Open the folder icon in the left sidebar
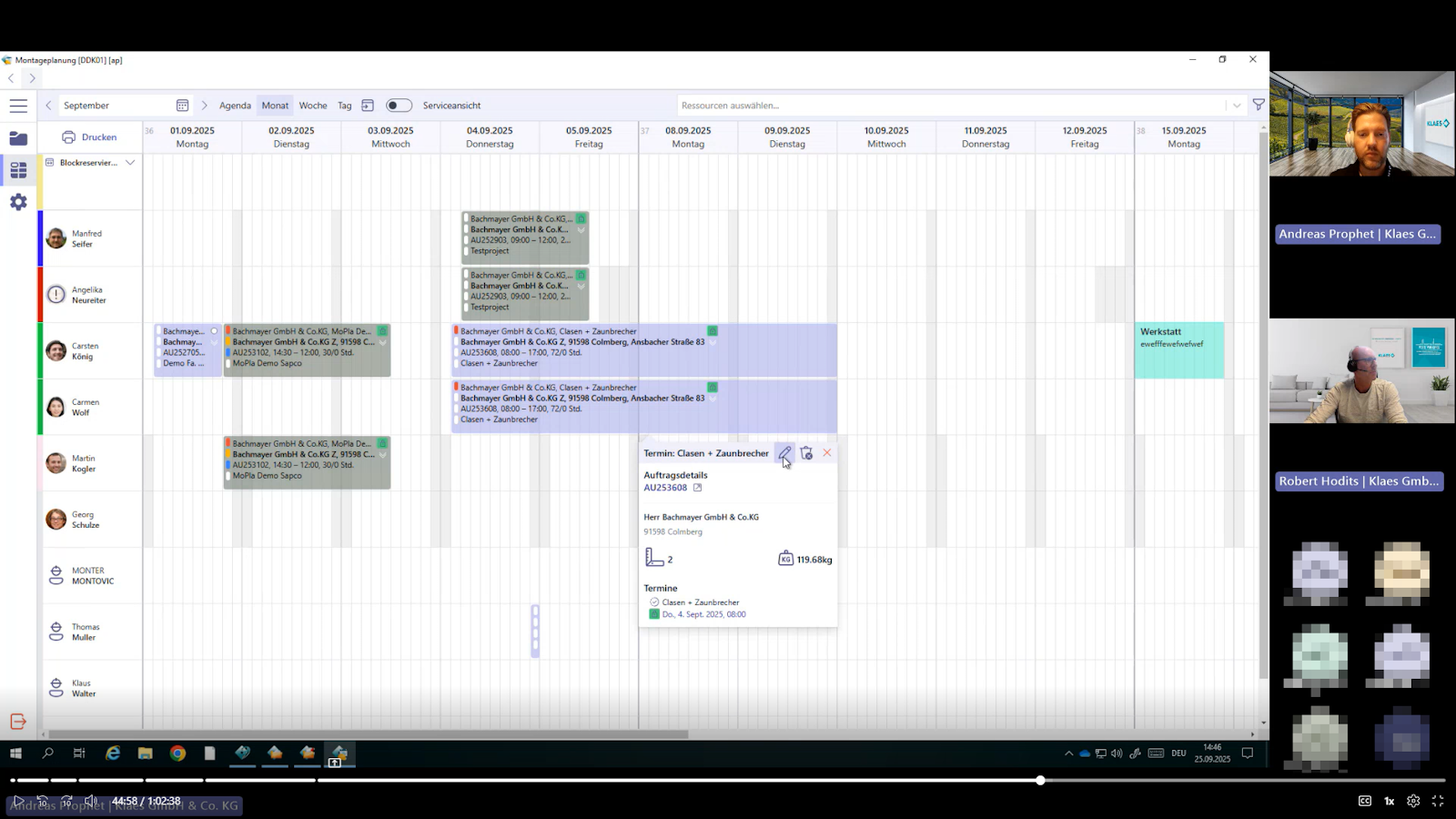 18,138
